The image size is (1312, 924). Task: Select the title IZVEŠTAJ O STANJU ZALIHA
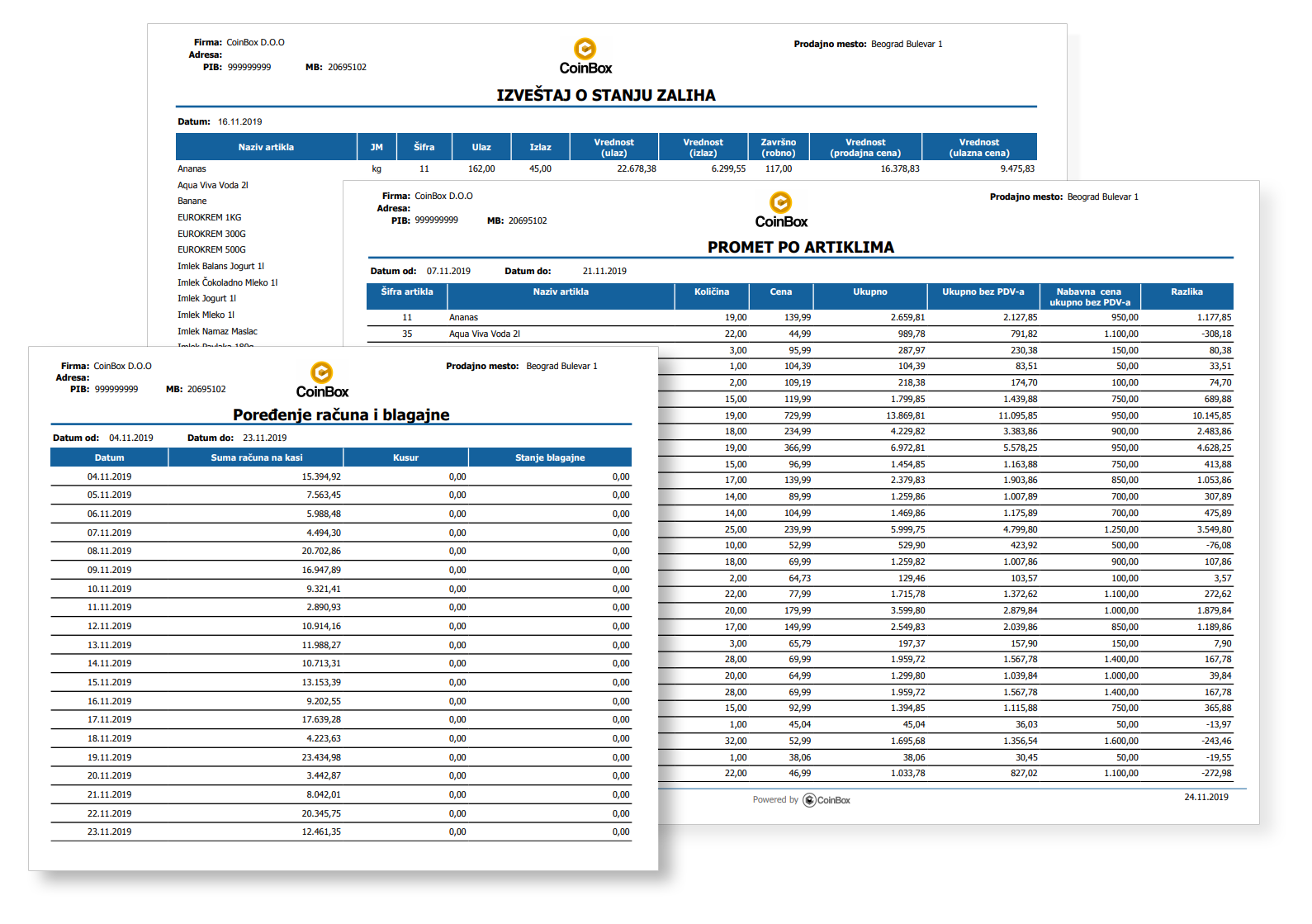tap(606, 95)
